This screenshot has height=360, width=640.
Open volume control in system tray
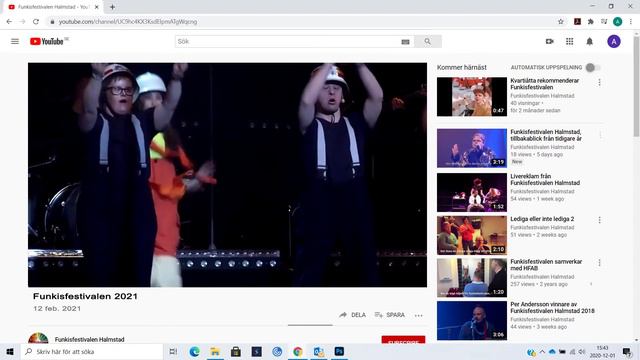pos(581,352)
